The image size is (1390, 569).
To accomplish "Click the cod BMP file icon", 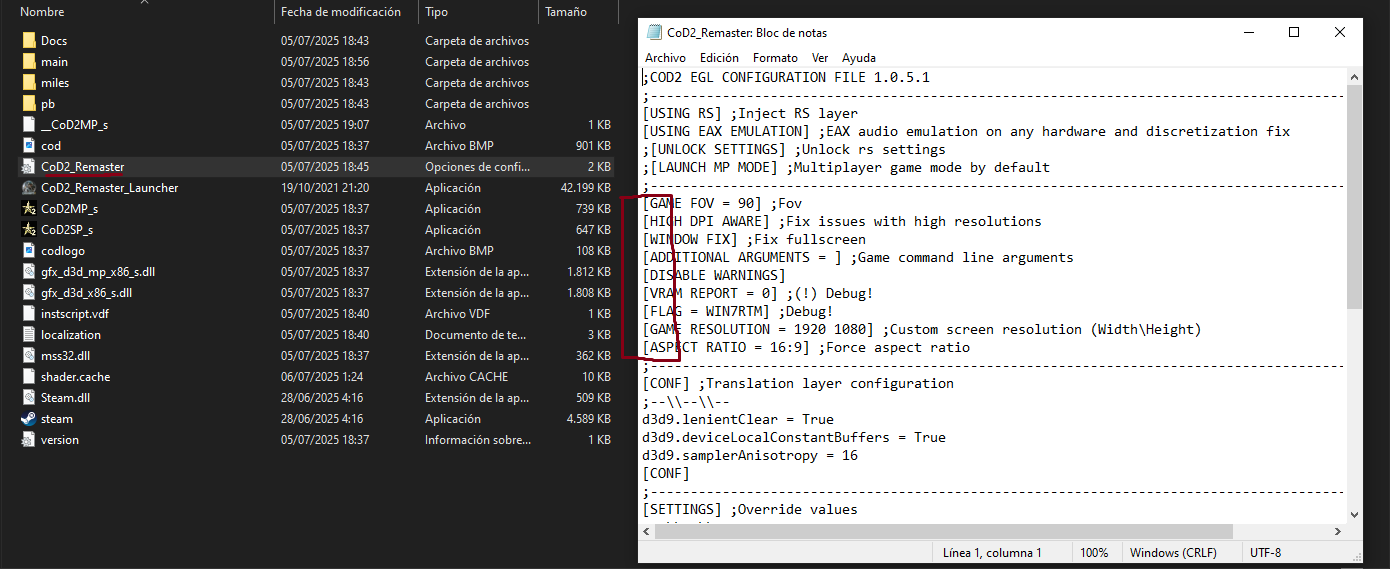I will pos(29,146).
